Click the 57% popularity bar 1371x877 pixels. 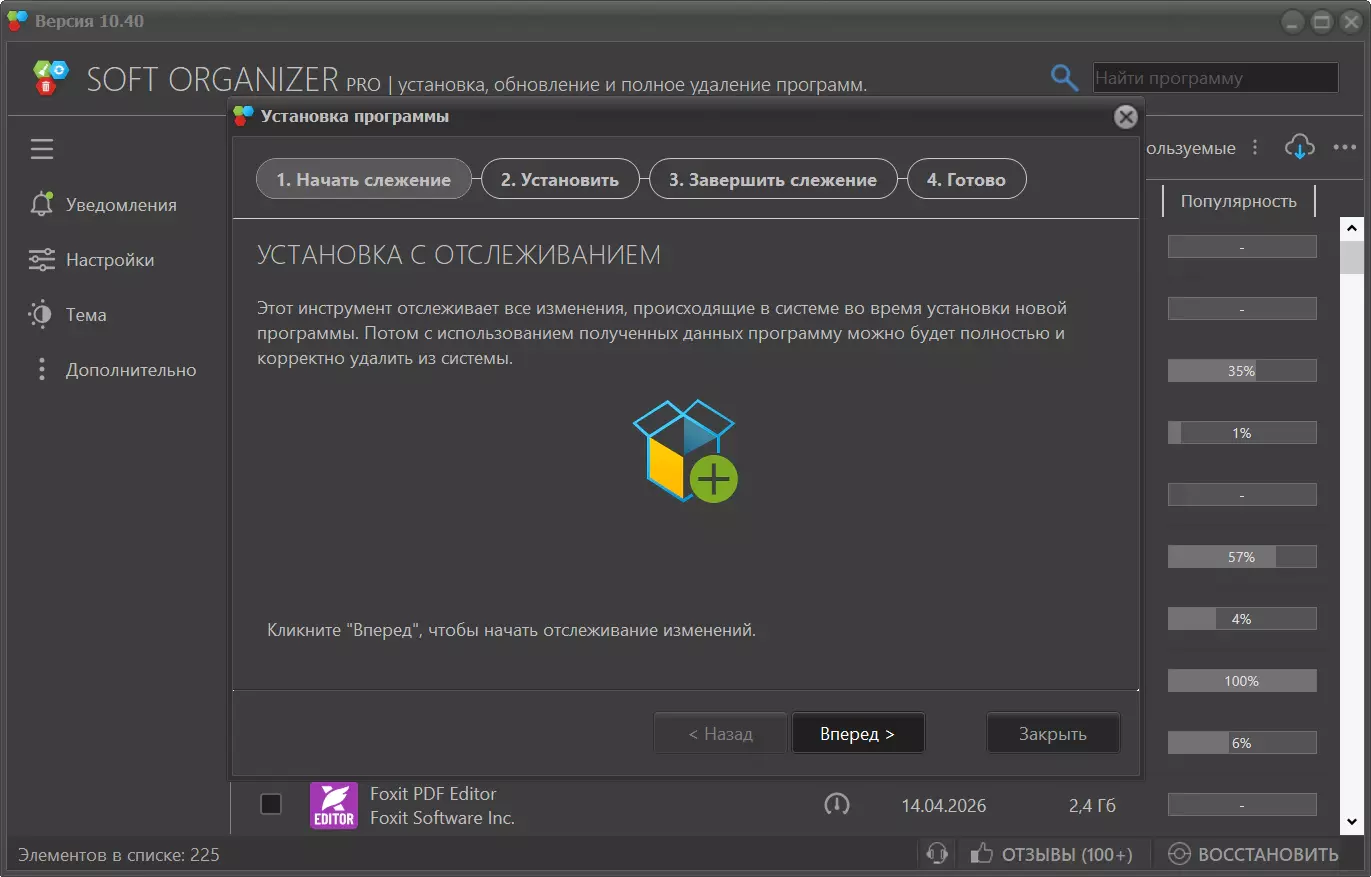click(1242, 557)
